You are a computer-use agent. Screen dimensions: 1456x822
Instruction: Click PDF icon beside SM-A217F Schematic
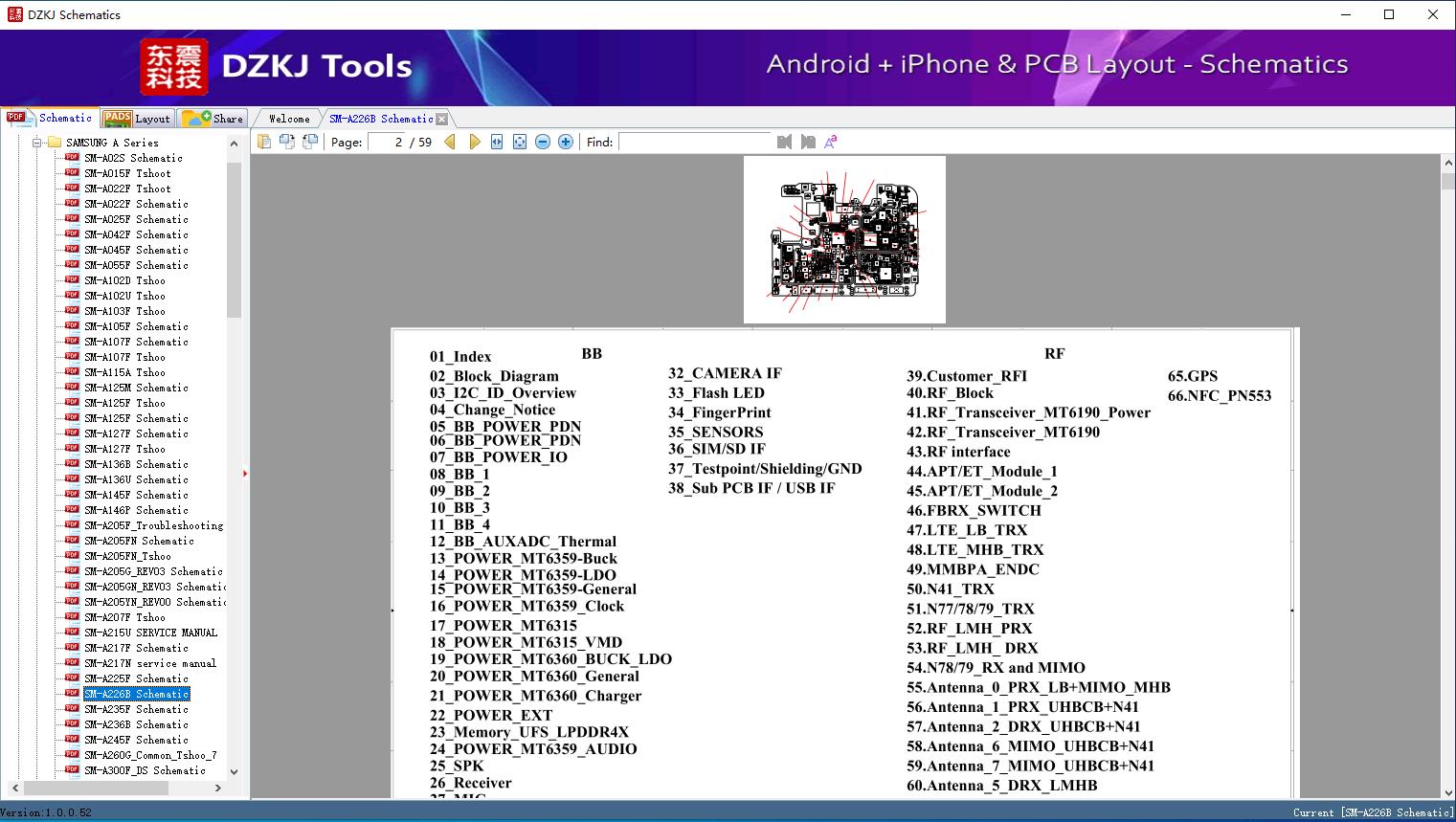pos(72,647)
